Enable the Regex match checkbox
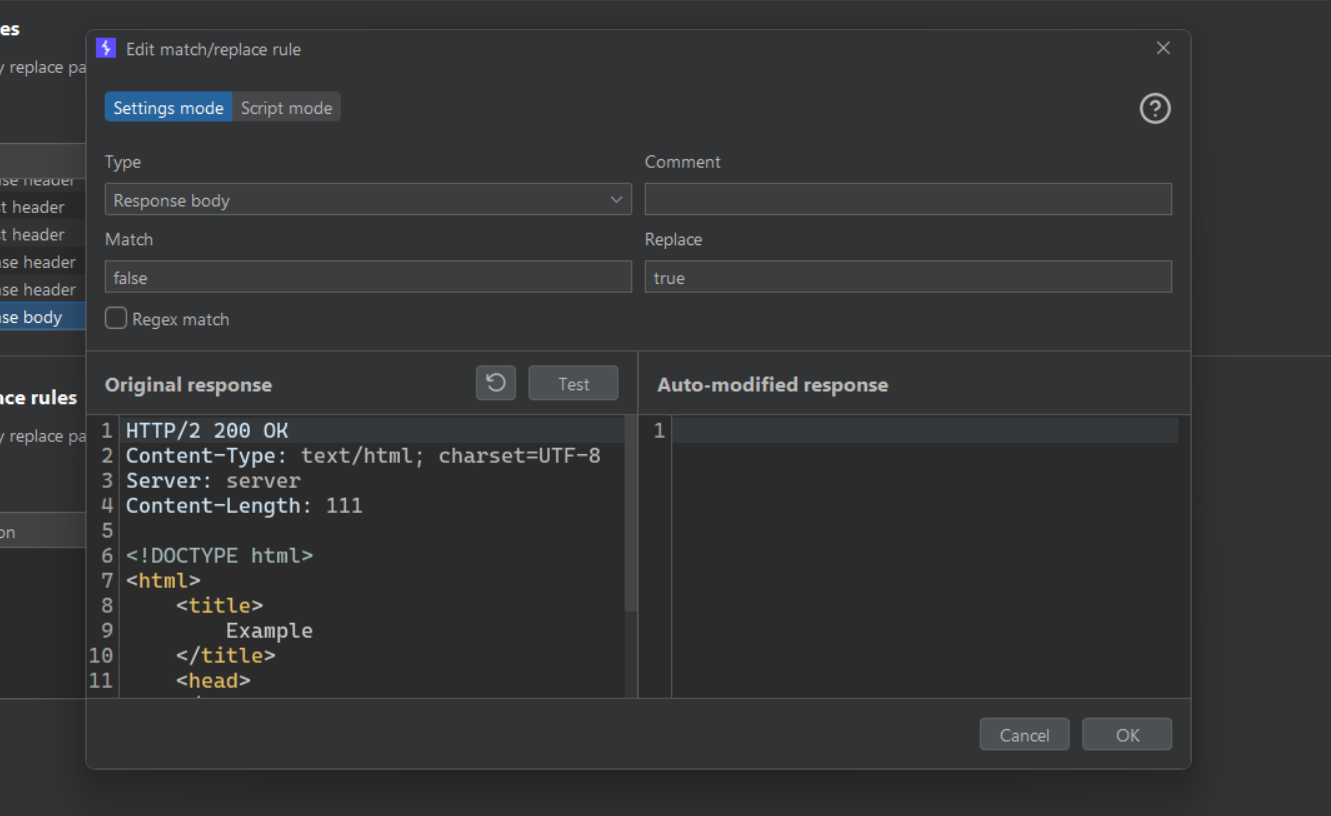Viewport: 1331px width, 816px height. [117, 319]
